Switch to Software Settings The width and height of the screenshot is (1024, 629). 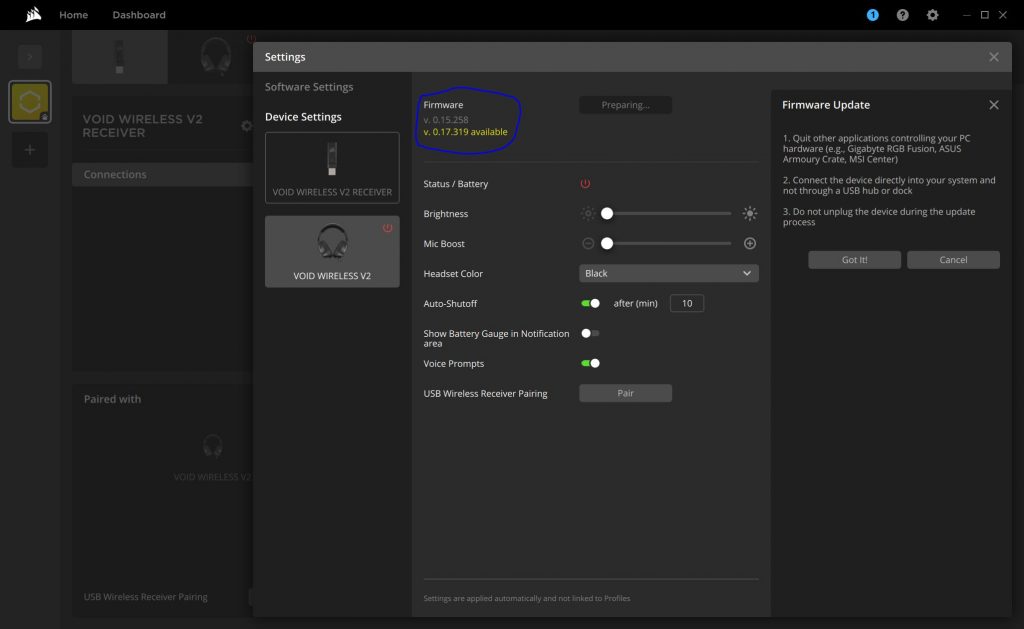click(309, 87)
